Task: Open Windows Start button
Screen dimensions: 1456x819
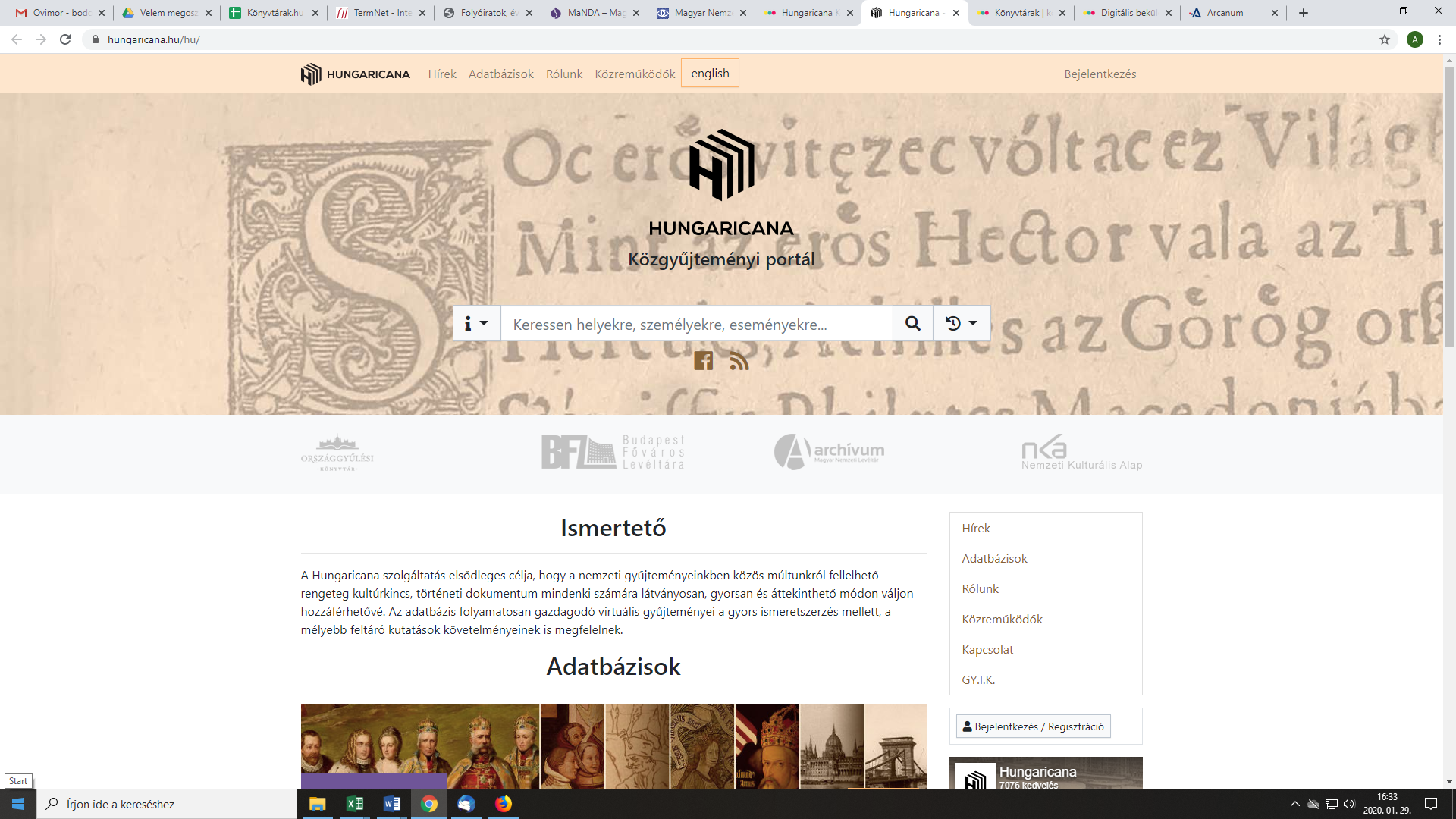Action: pos(18,804)
